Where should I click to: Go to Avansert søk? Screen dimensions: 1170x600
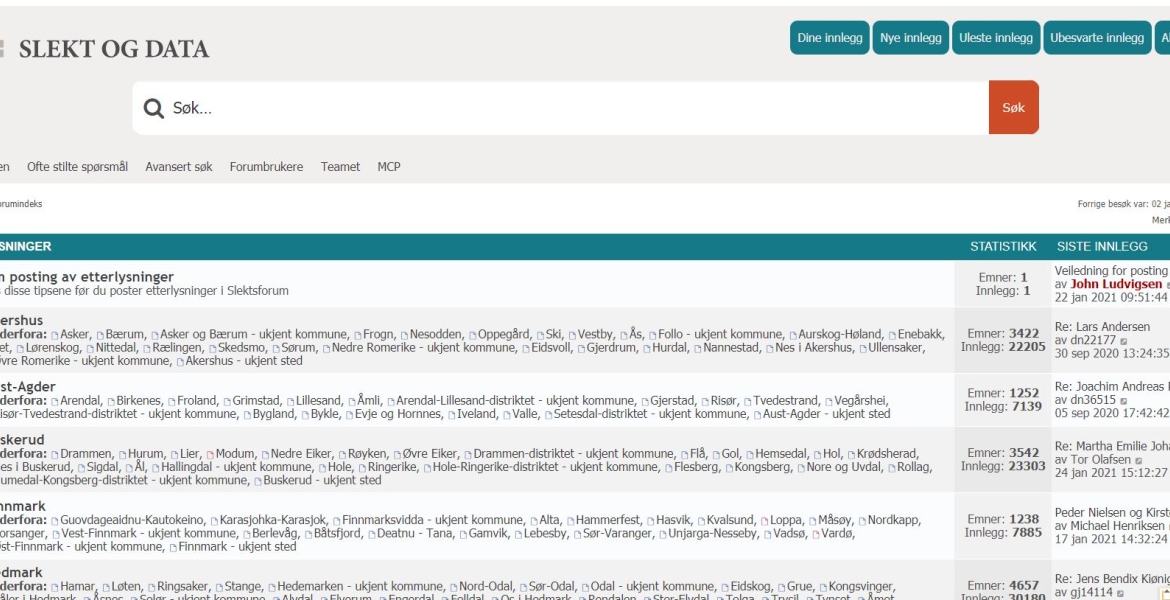click(x=179, y=166)
